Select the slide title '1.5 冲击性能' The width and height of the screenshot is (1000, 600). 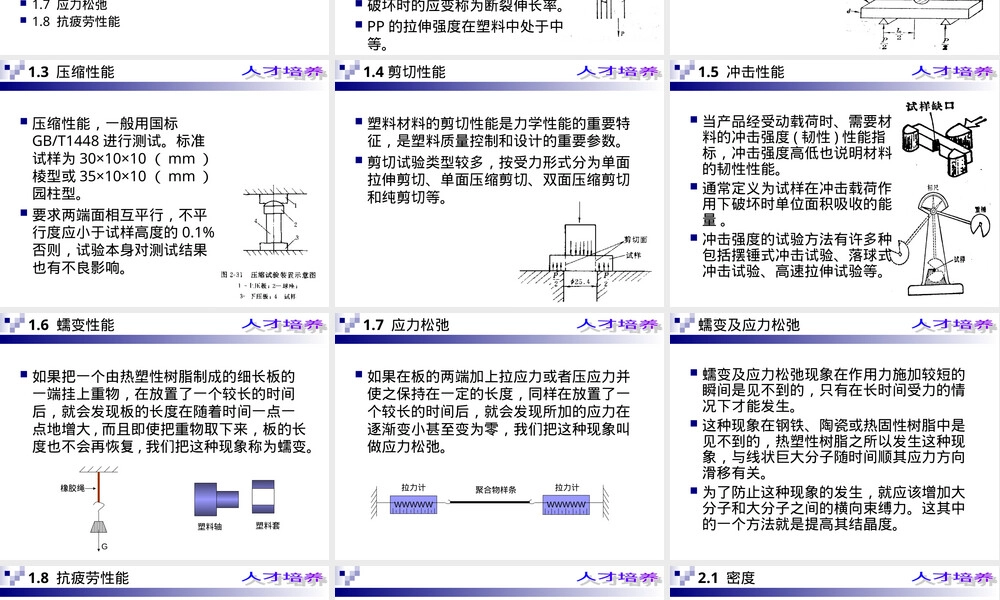coord(741,72)
